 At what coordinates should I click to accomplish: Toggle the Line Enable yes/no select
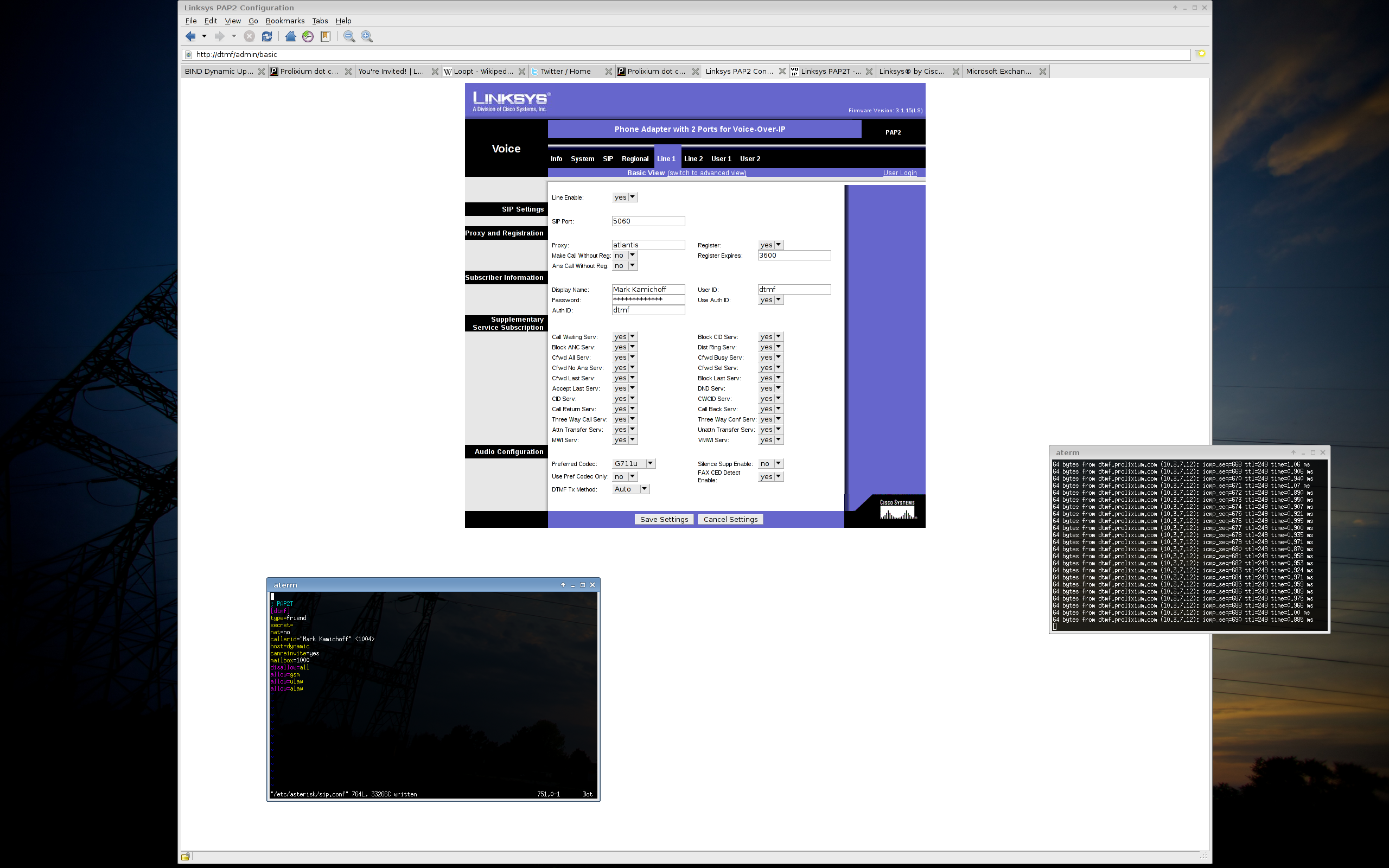(x=625, y=197)
